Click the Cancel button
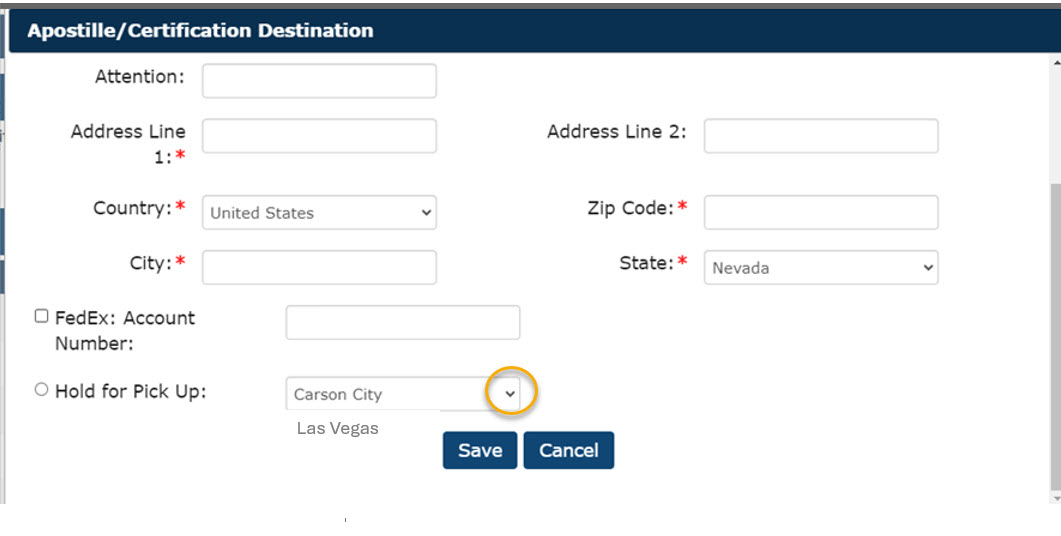The height and width of the screenshot is (536, 1061). [568, 450]
